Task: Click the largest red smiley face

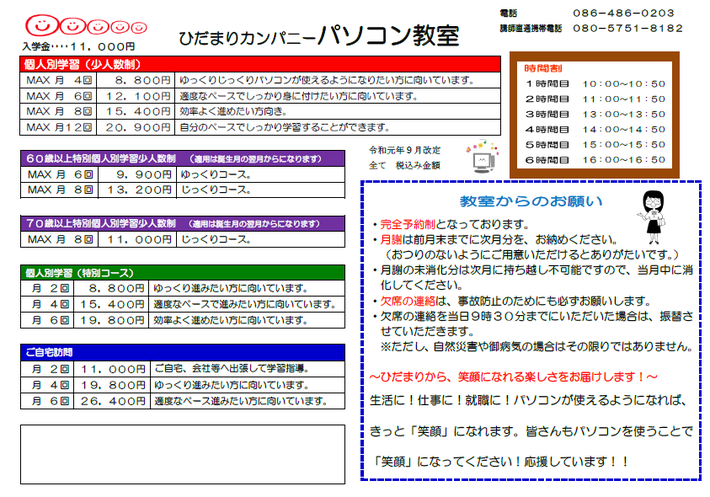Action: pos(42,25)
